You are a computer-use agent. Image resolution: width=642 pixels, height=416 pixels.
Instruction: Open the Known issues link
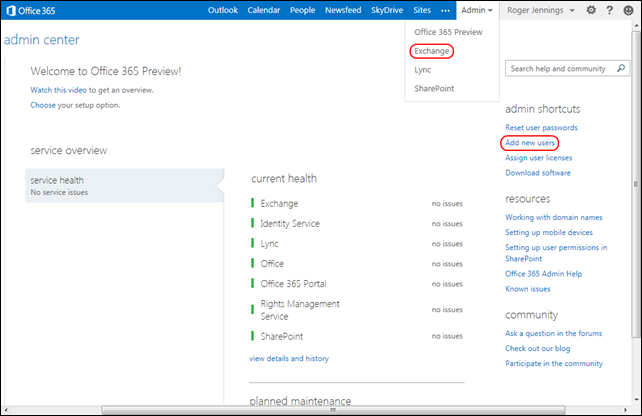[528, 289]
